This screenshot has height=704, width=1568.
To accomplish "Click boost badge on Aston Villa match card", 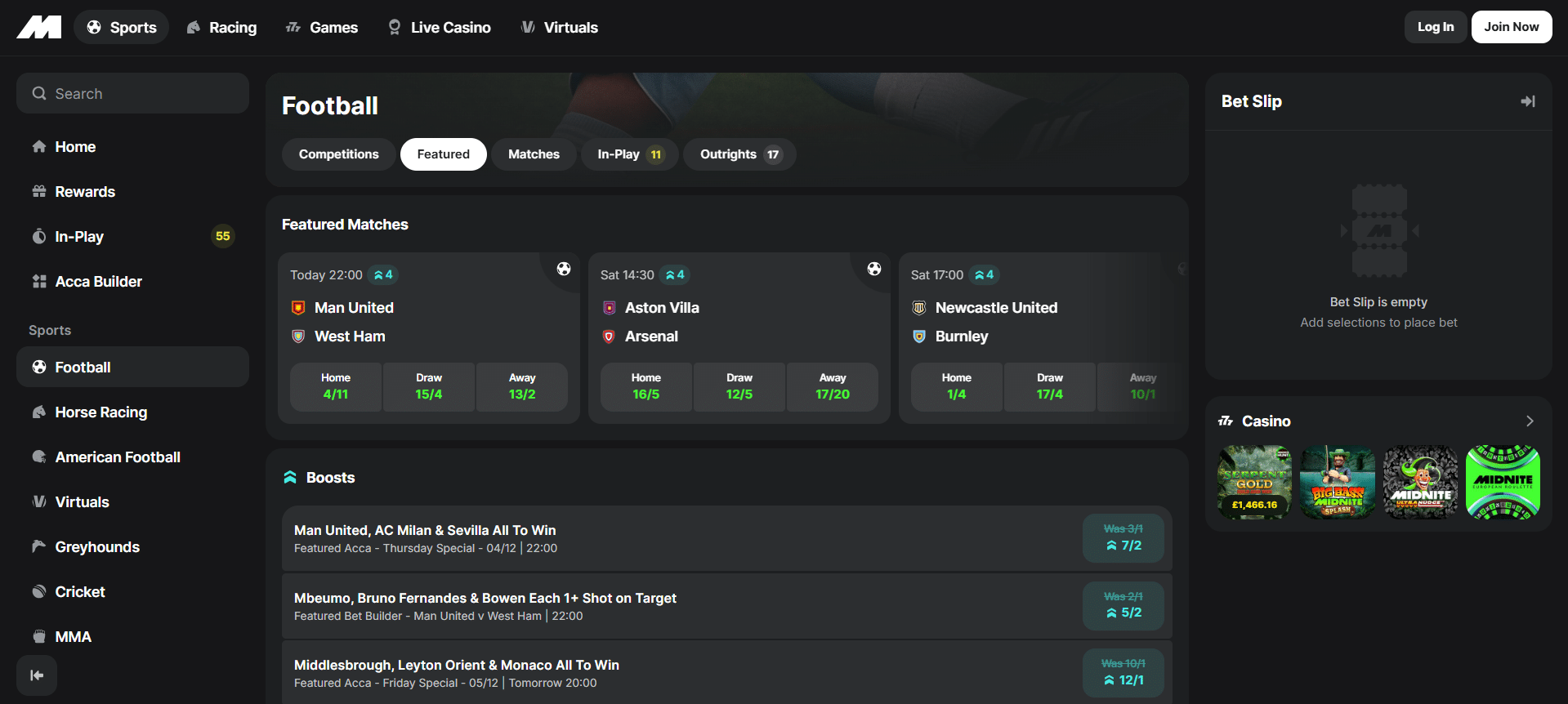I will [x=675, y=275].
